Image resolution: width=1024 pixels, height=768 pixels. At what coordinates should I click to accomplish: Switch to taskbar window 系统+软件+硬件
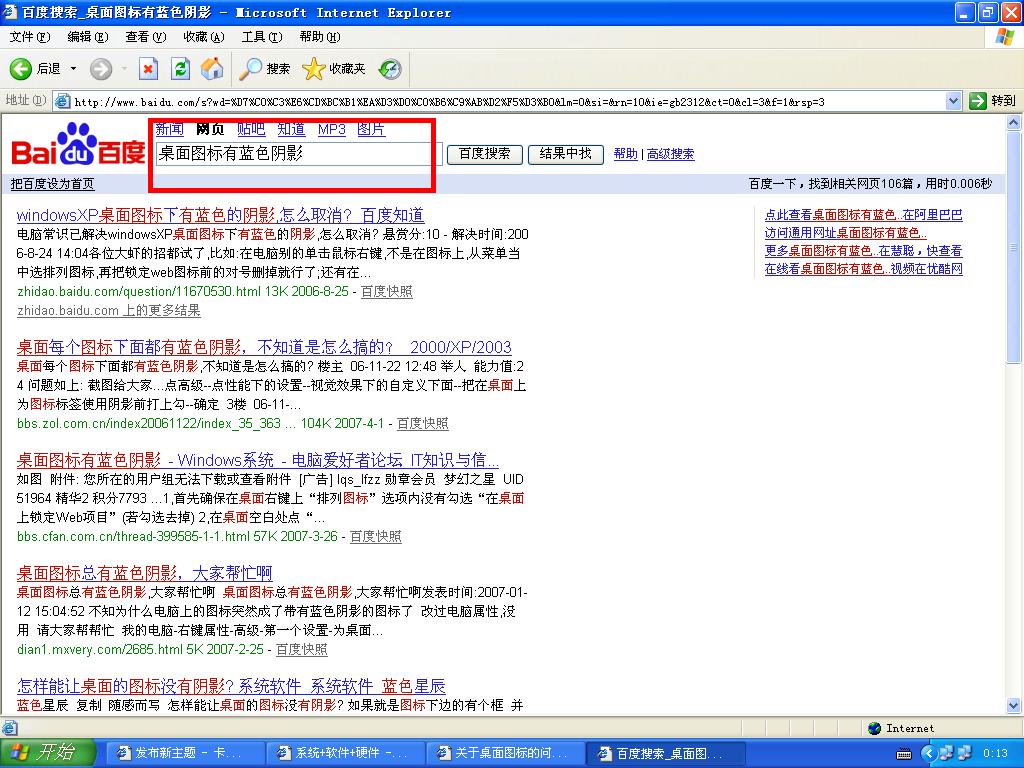click(344, 754)
